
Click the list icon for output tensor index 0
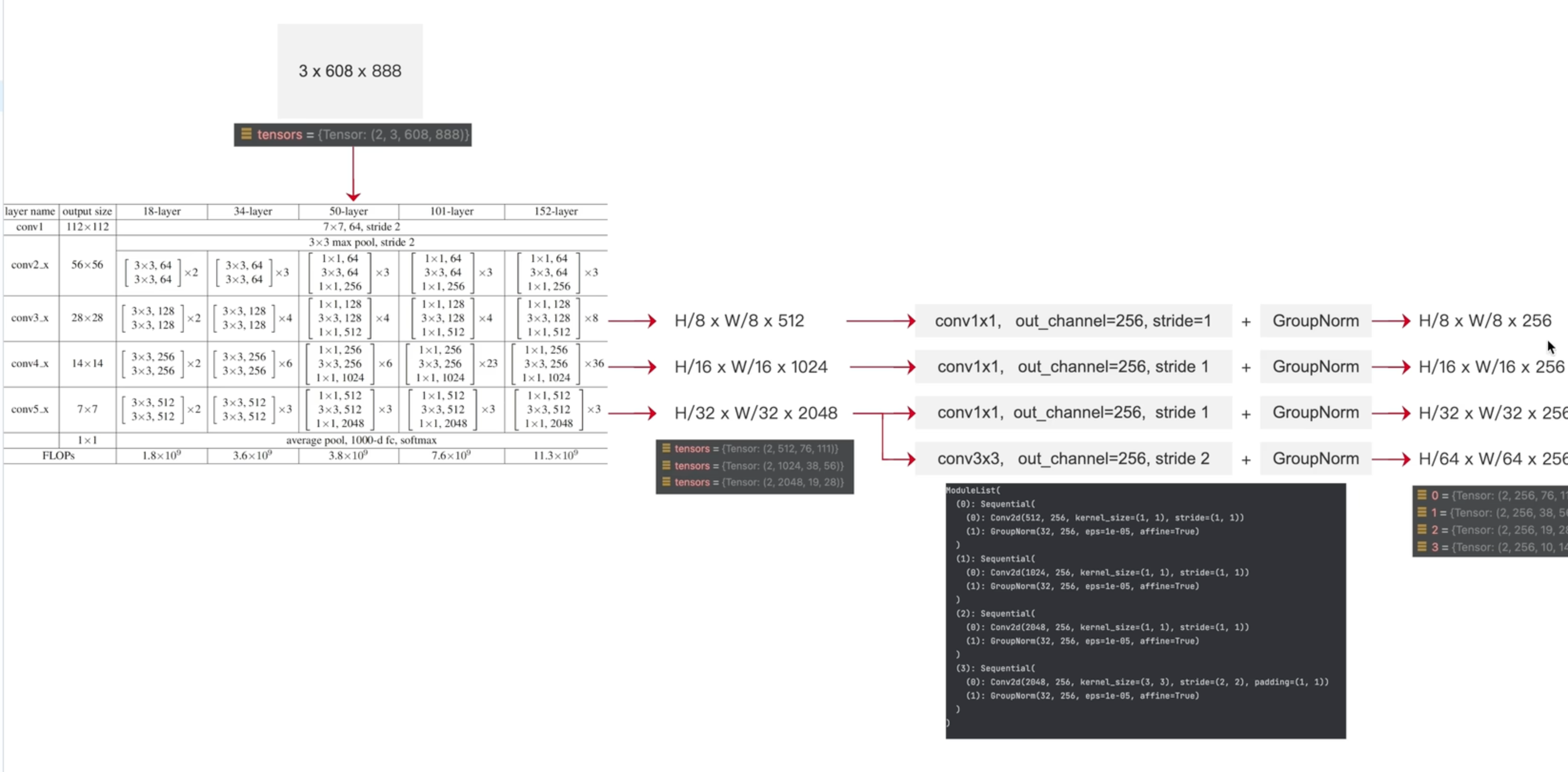click(1422, 495)
